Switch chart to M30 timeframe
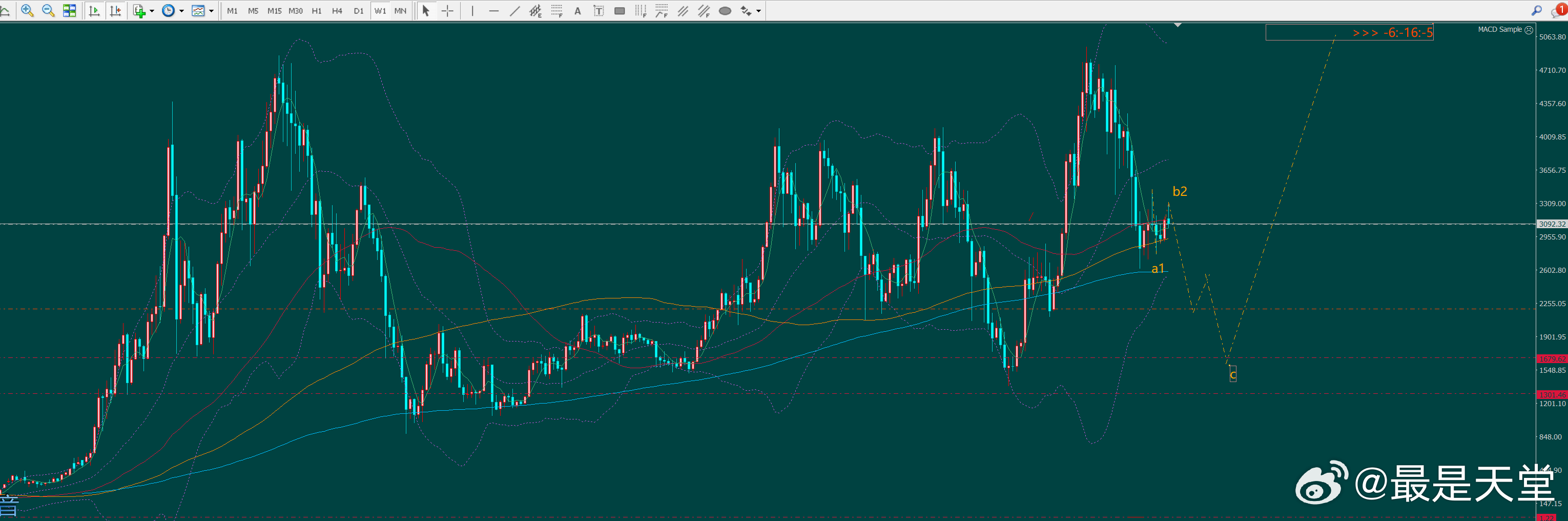 pos(296,11)
